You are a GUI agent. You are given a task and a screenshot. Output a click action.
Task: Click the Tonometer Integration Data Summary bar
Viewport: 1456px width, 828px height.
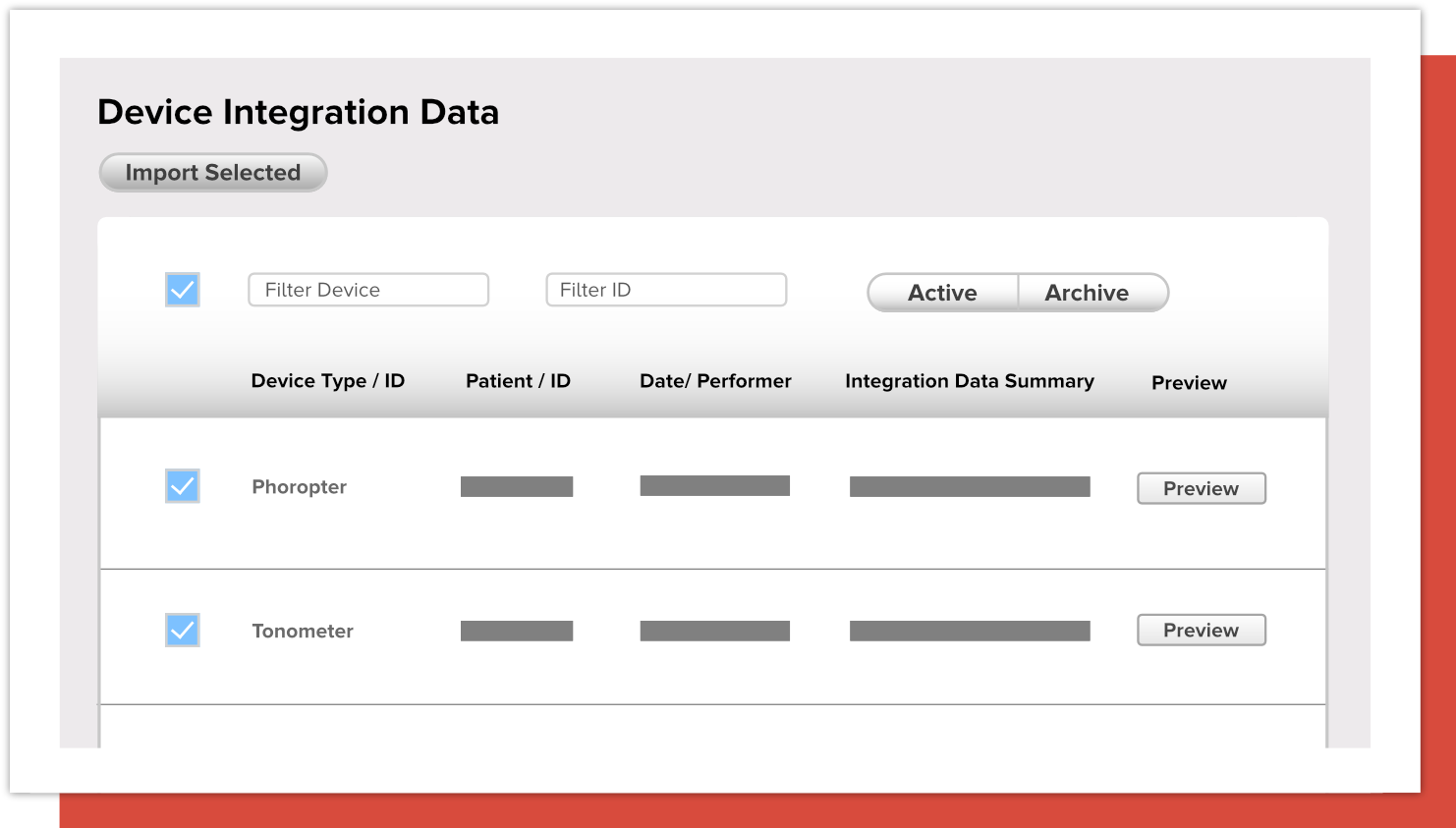coord(970,630)
